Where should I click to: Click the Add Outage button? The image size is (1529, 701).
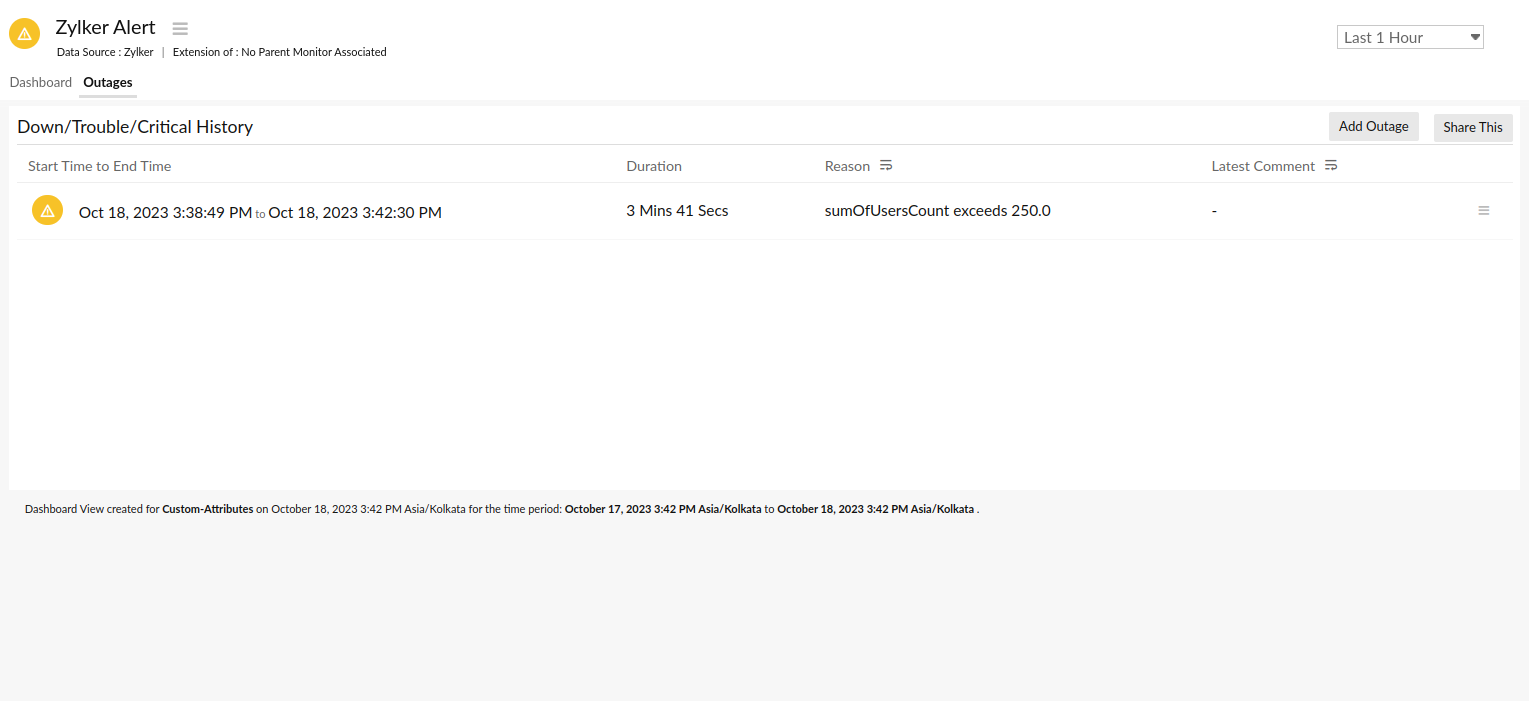tap(1373, 126)
